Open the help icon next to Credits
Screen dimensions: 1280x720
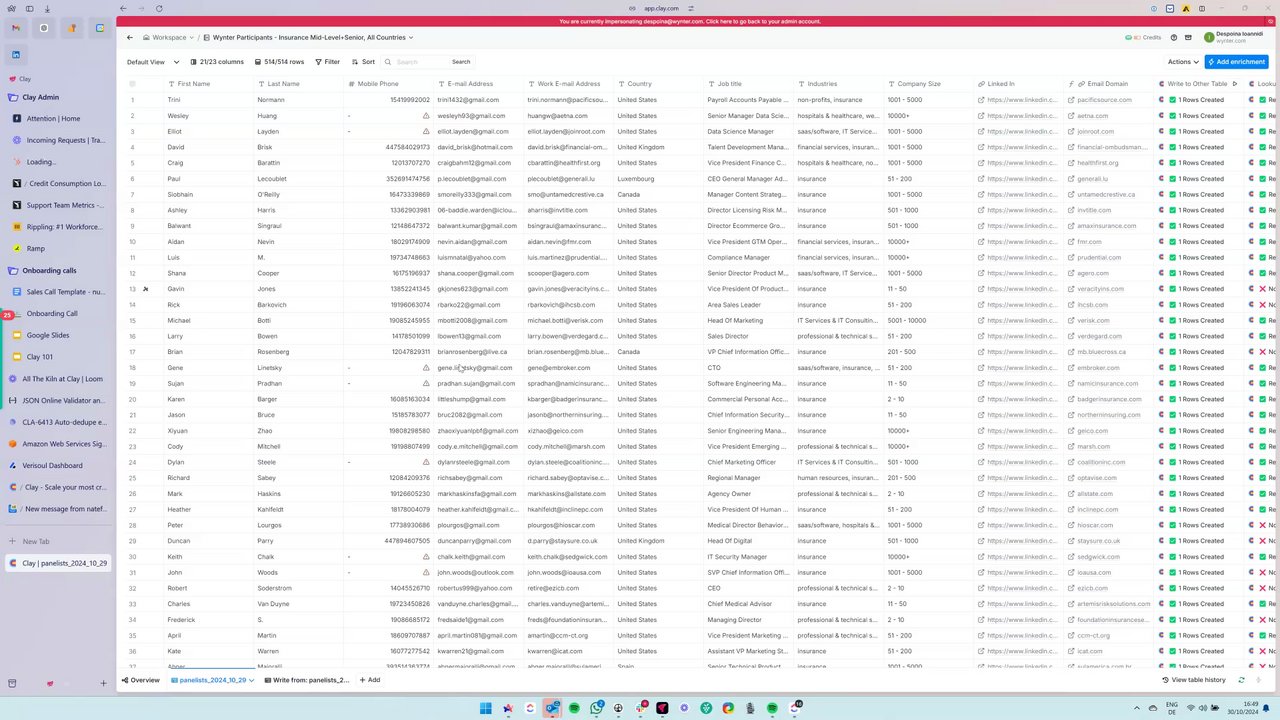1175,37
